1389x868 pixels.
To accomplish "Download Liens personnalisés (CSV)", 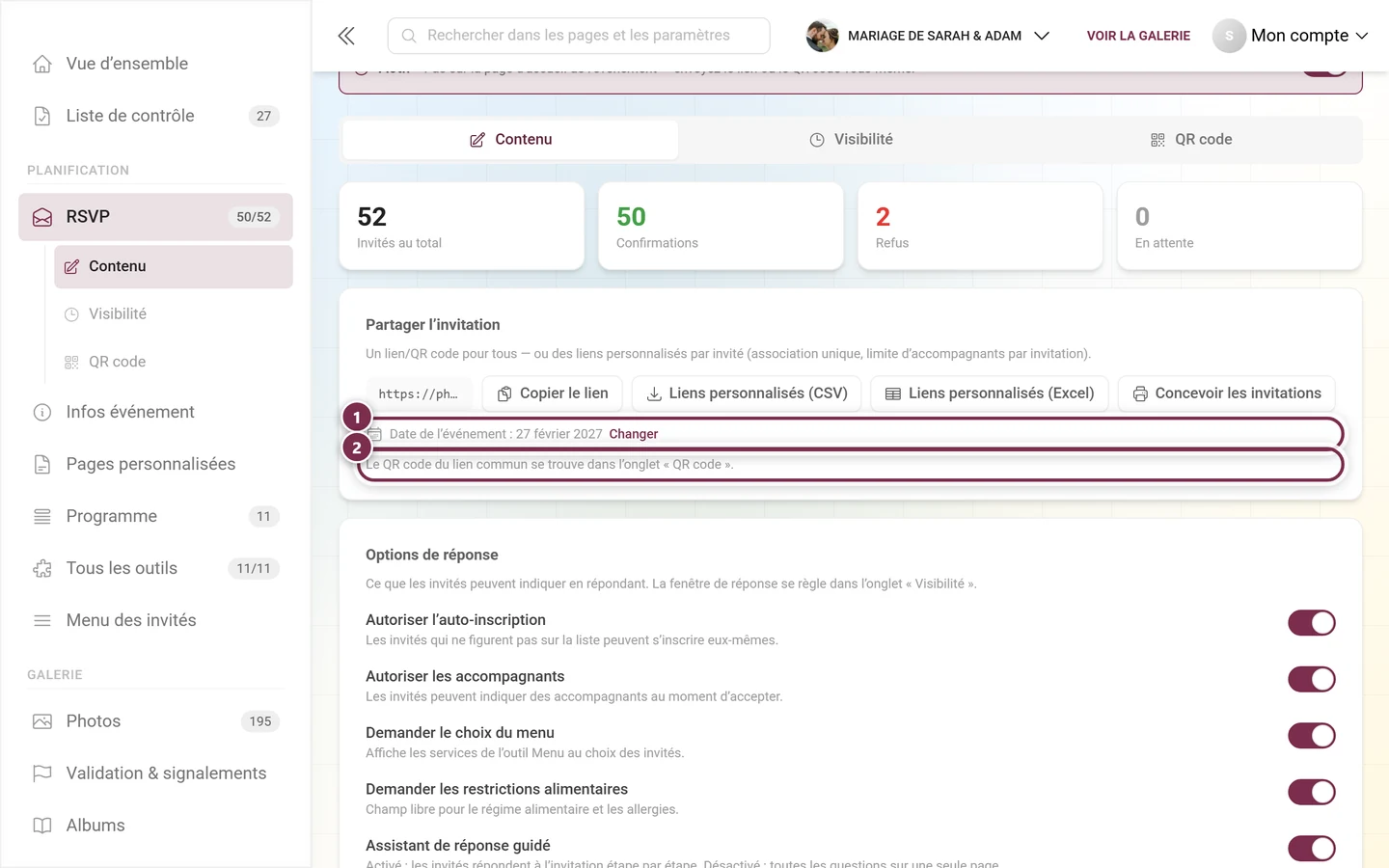I will coord(747,393).
